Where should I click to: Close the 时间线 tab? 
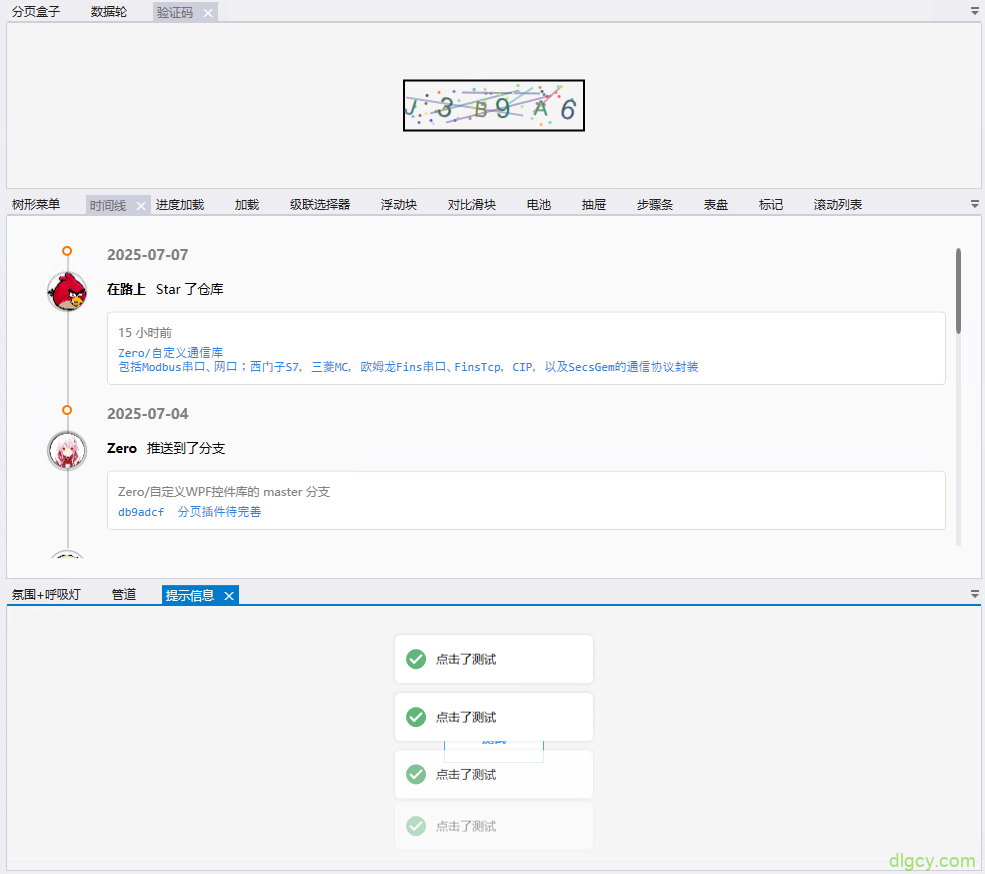[141, 205]
